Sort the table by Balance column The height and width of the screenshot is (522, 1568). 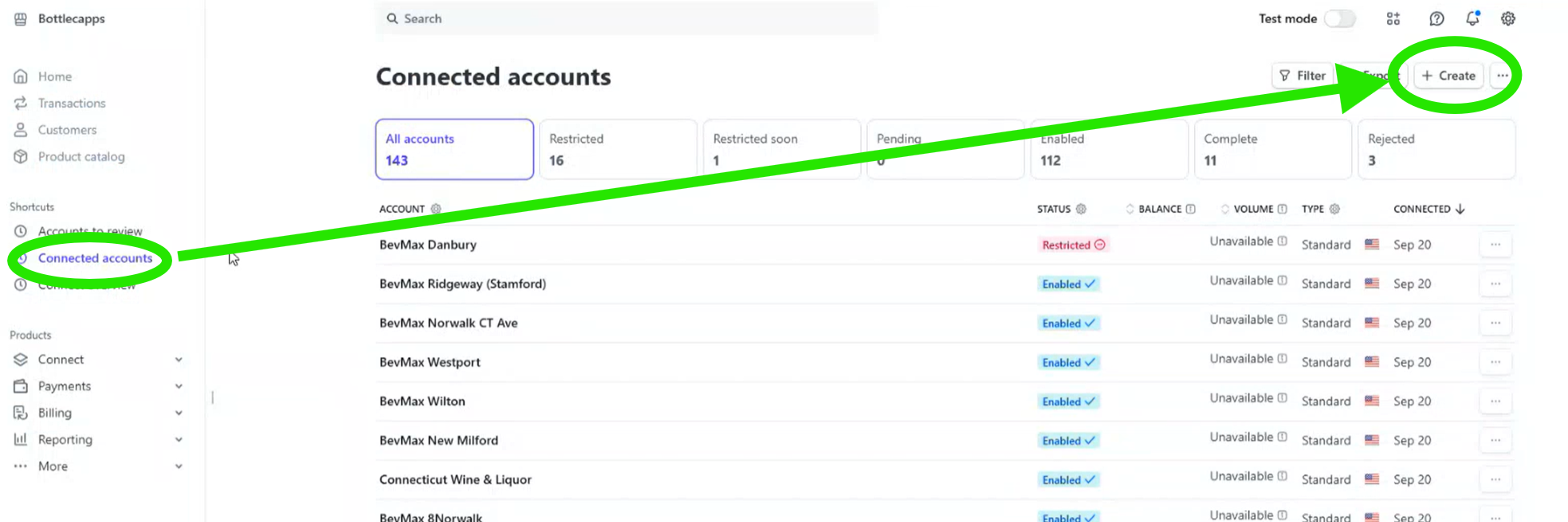click(x=1130, y=209)
